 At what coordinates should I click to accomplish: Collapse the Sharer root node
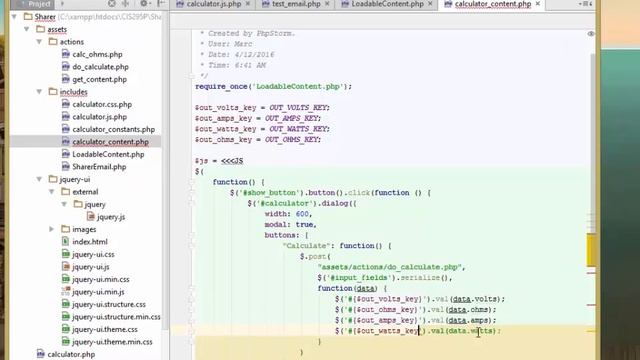(x=14, y=17)
